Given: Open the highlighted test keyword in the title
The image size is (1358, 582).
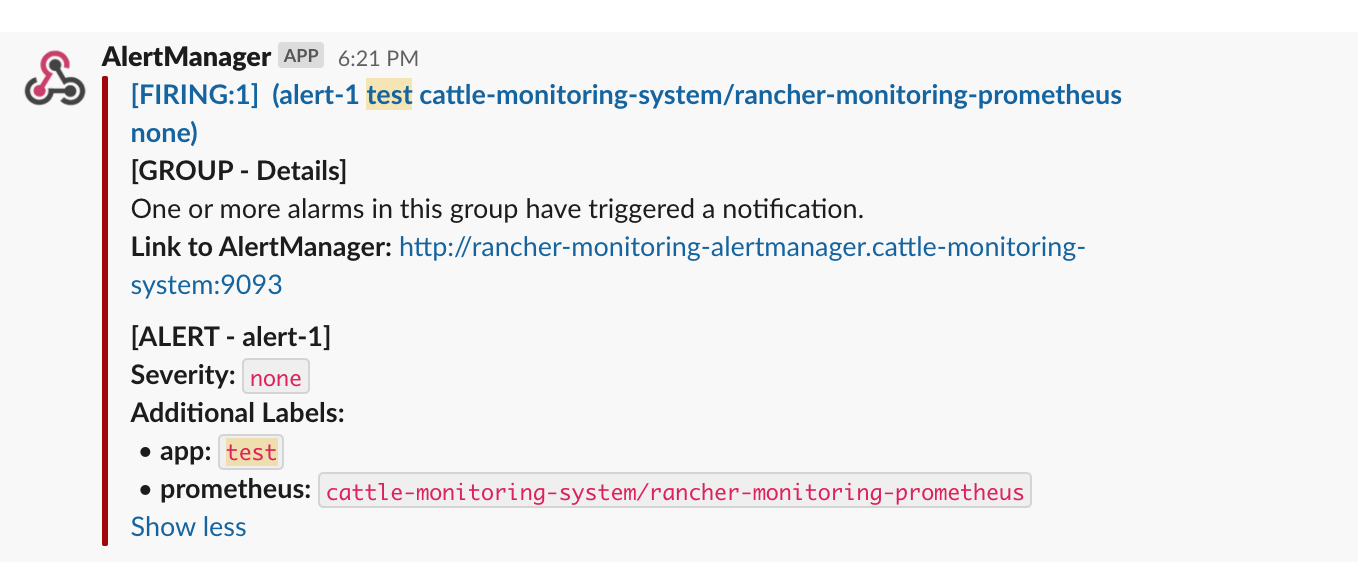Looking at the screenshot, I should coord(389,94).
